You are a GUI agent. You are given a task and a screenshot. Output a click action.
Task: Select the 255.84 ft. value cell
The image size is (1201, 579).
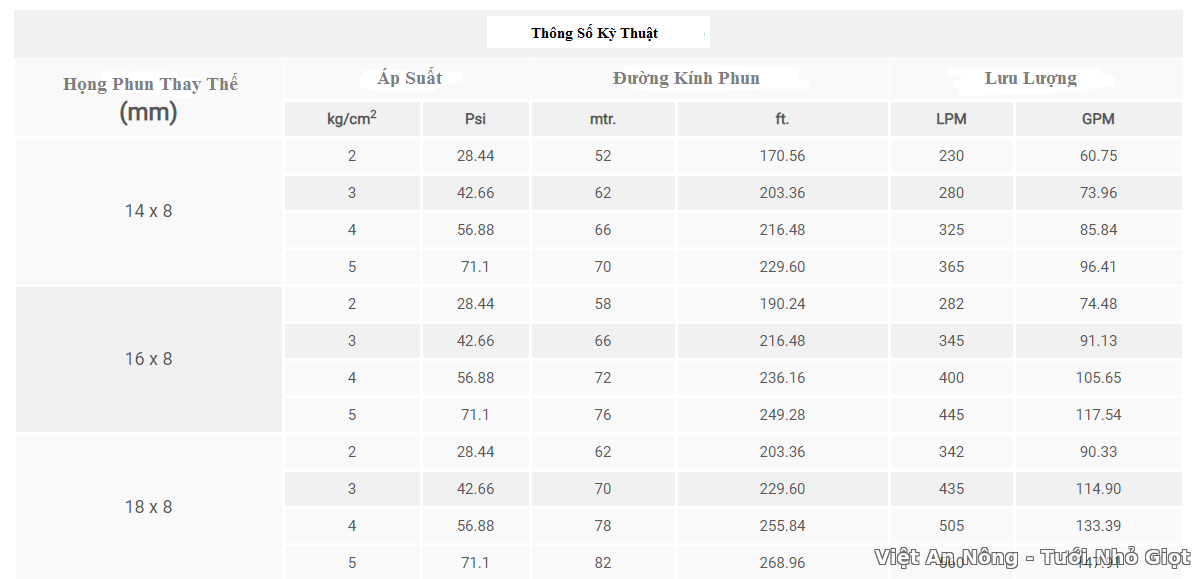click(x=782, y=526)
